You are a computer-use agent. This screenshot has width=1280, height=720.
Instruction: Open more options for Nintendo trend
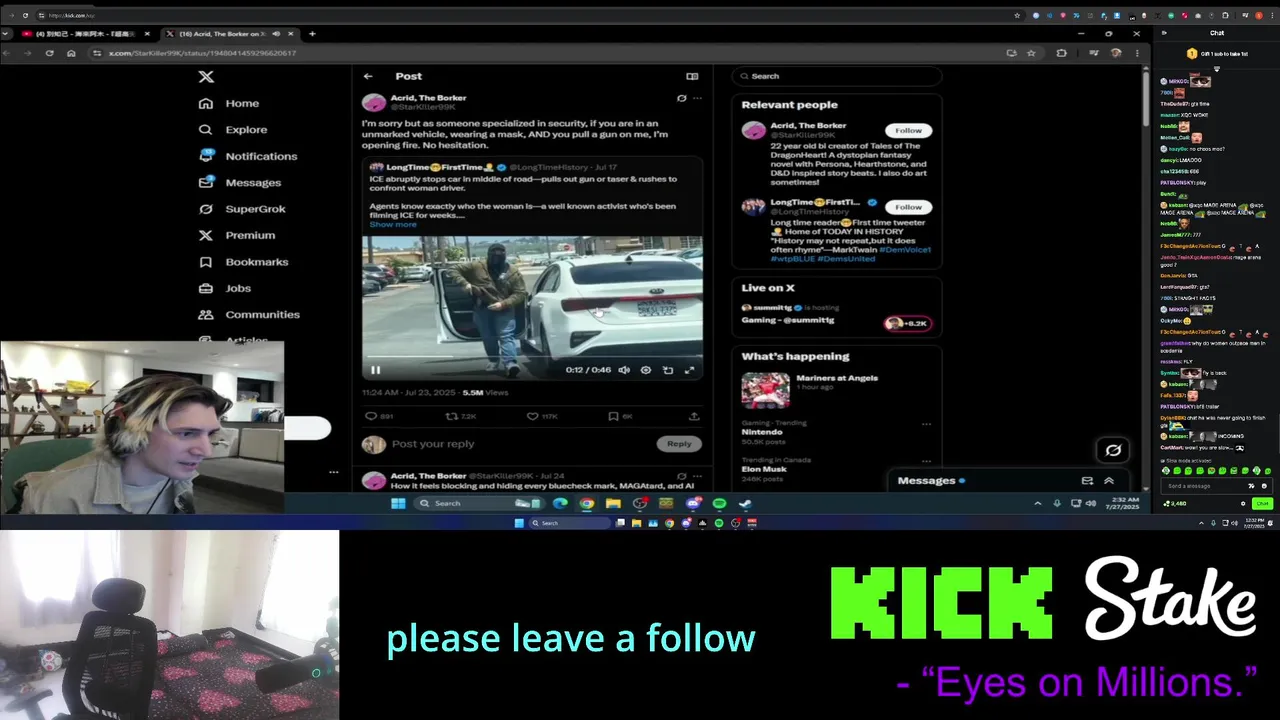click(926, 424)
